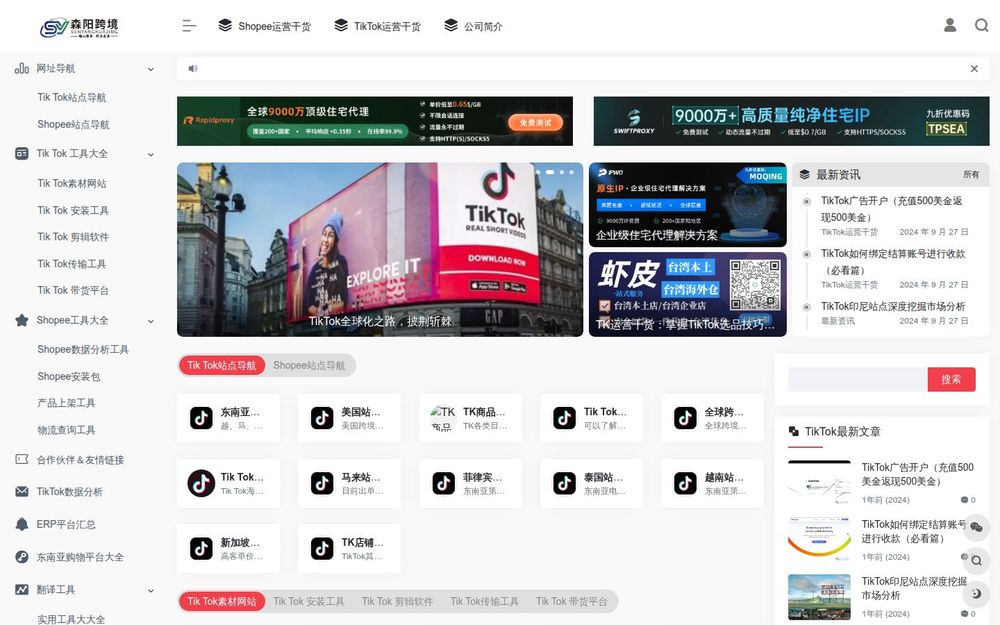Click TikTok icon on 东南亚 card
The width and height of the screenshot is (1000, 625).
click(201, 418)
